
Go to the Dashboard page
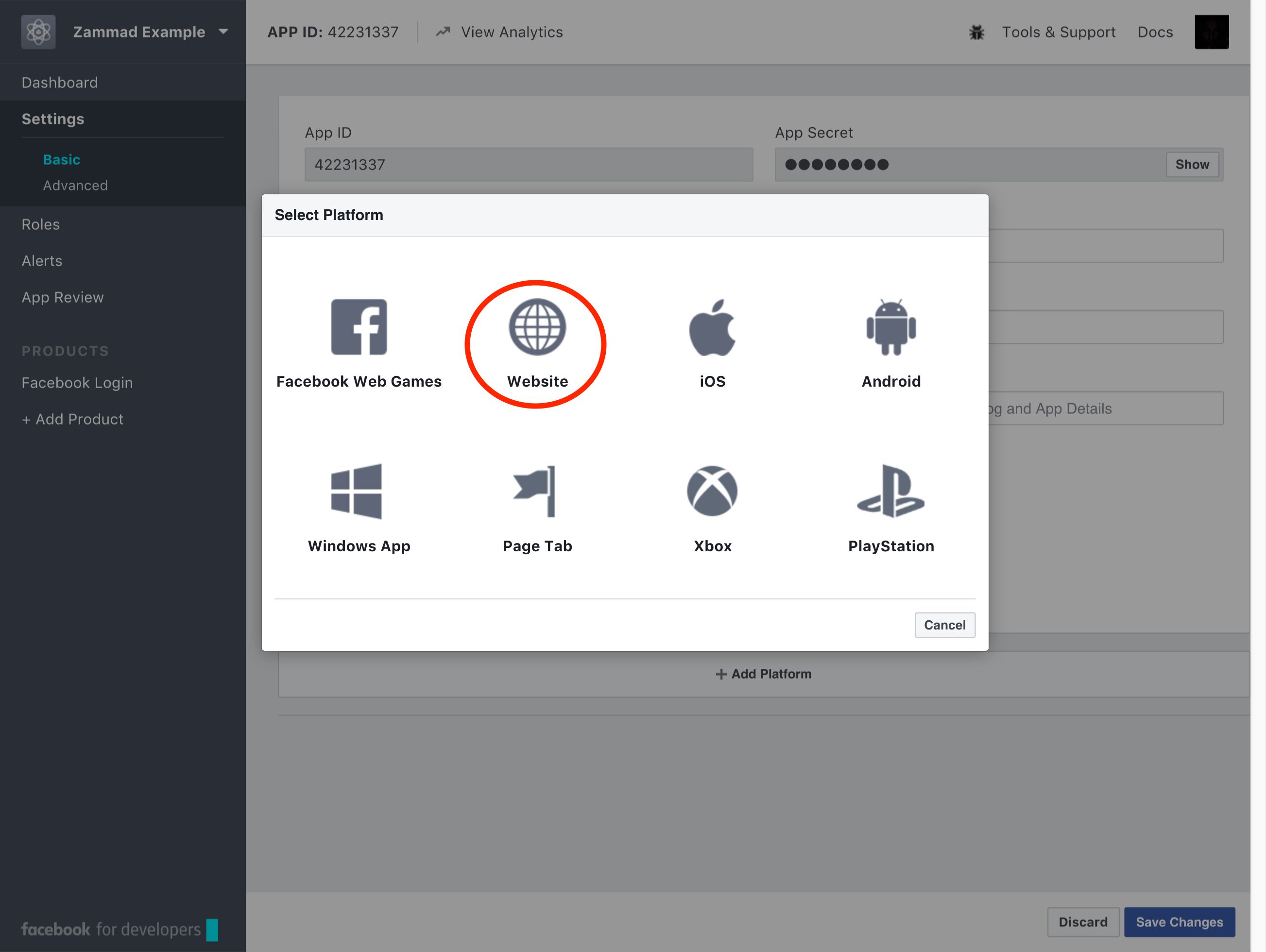tap(60, 83)
